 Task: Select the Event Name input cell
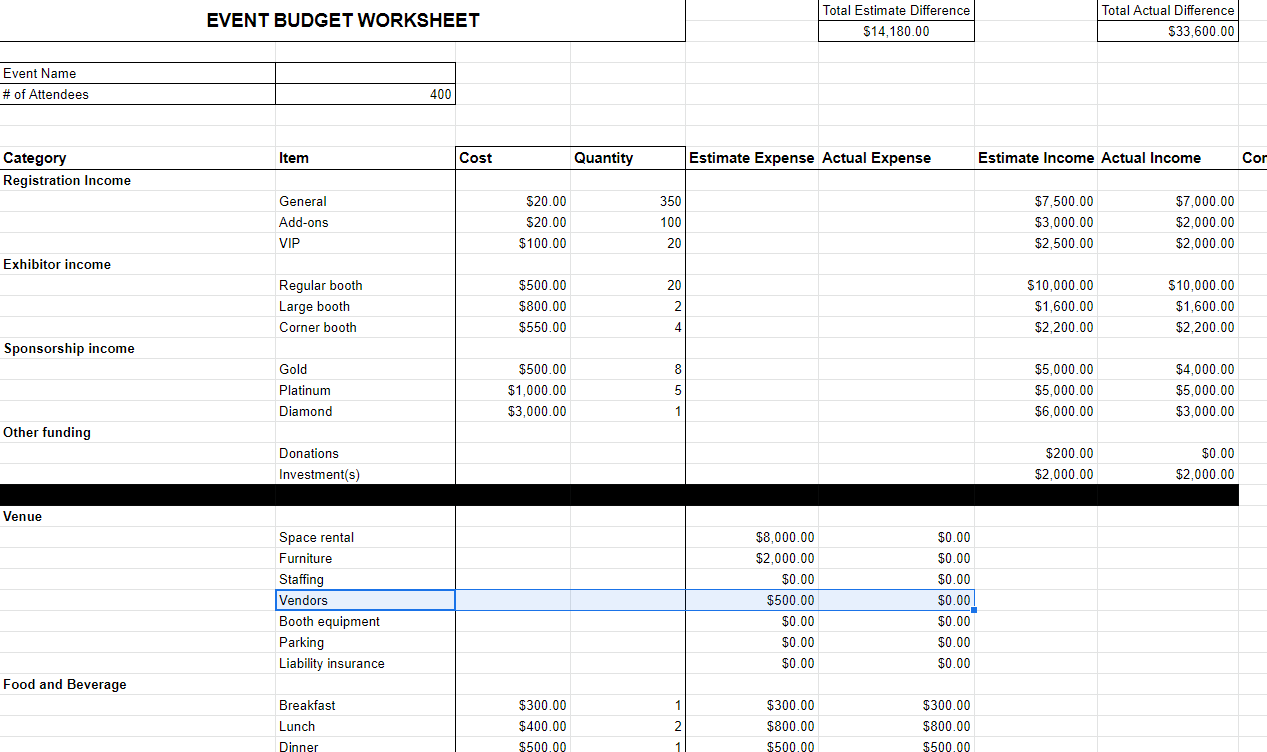click(x=365, y=73)
